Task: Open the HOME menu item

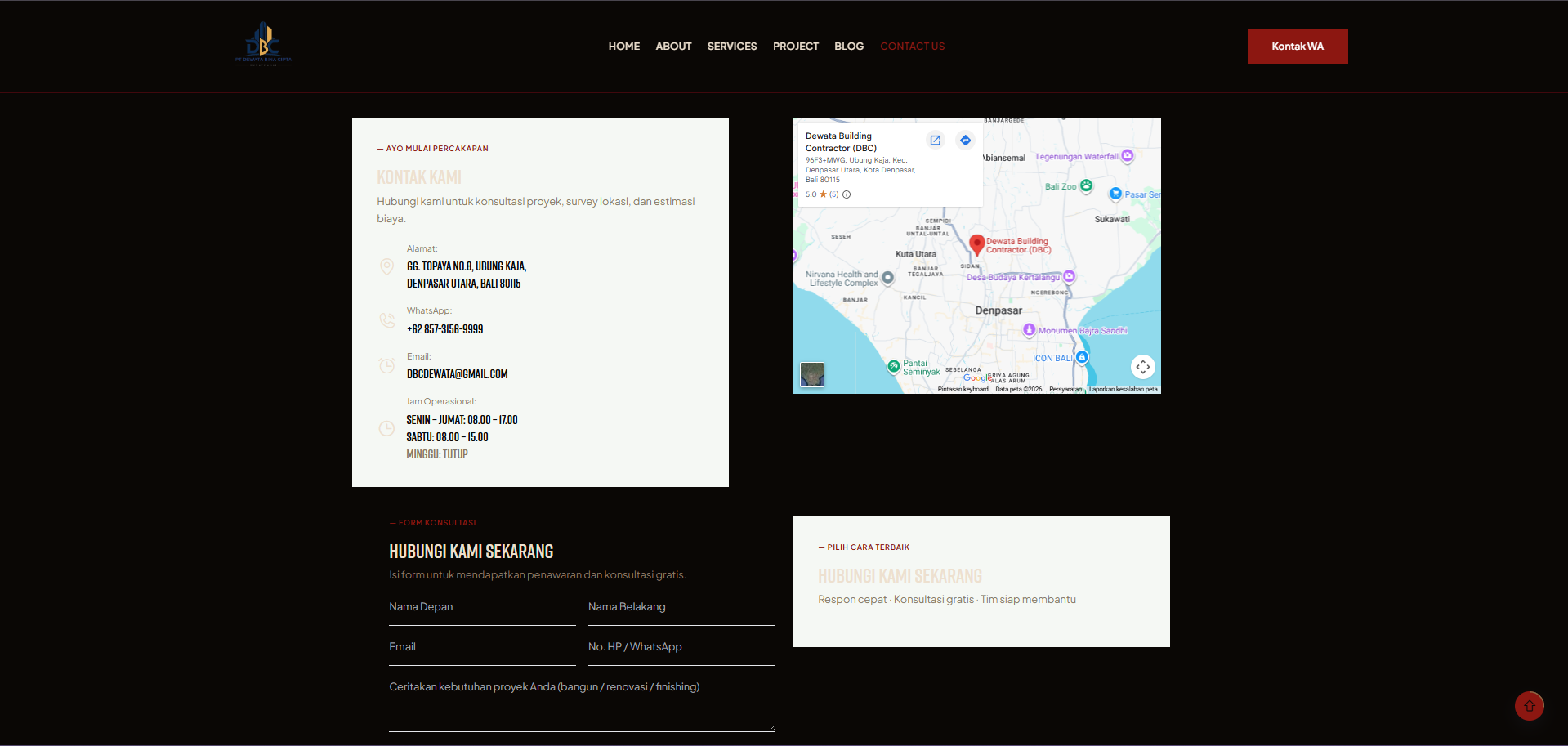Action: [x=624, y=47]
